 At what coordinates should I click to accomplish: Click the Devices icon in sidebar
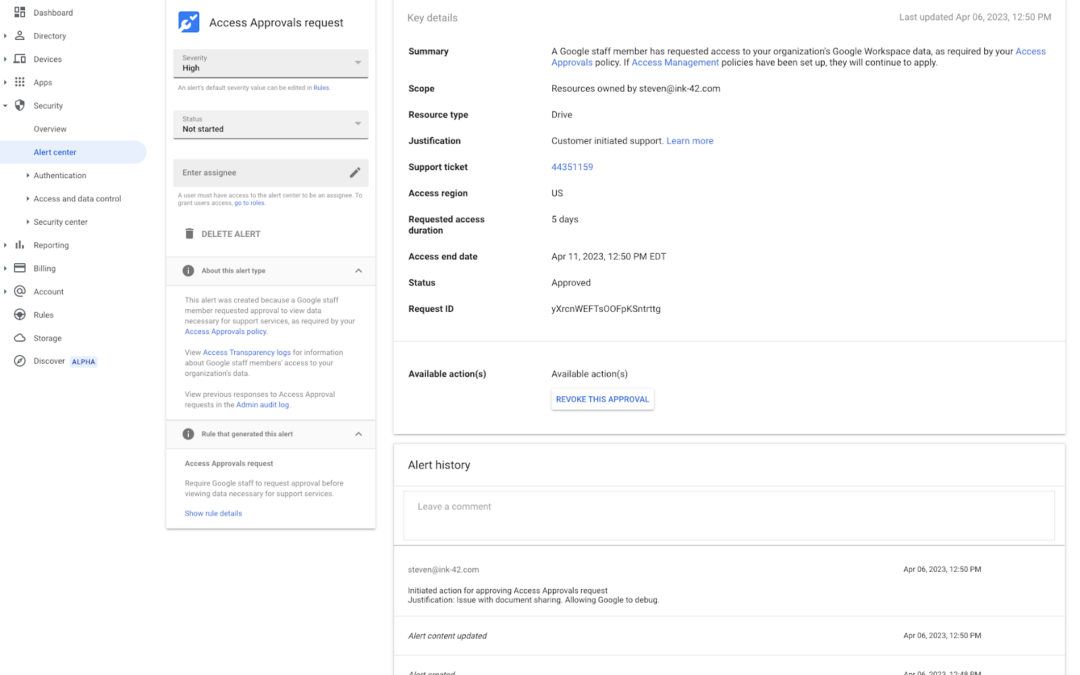[19, 59]
